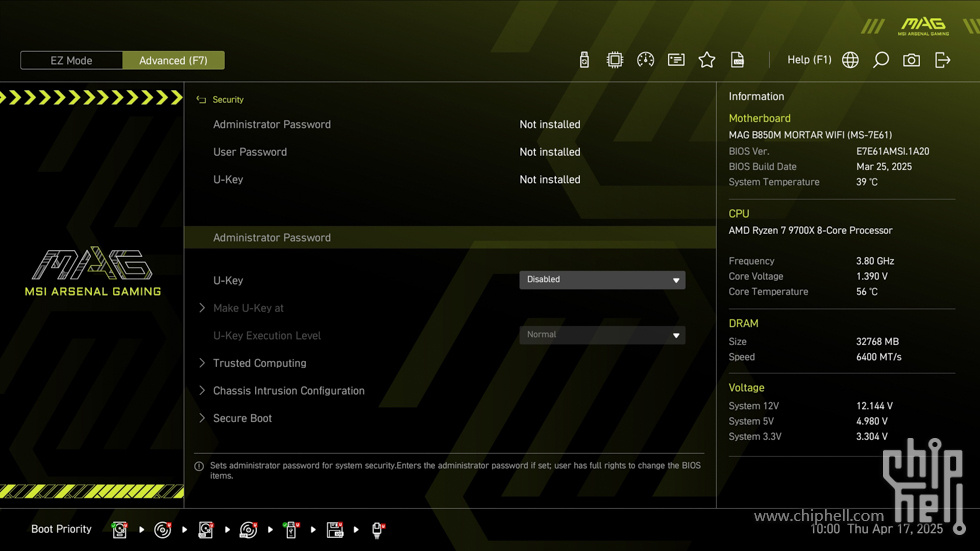This screenshot has height=551, width=980.
Task: Click the date Thu Apr 17, 2025
Action: [x=894, y=529]
